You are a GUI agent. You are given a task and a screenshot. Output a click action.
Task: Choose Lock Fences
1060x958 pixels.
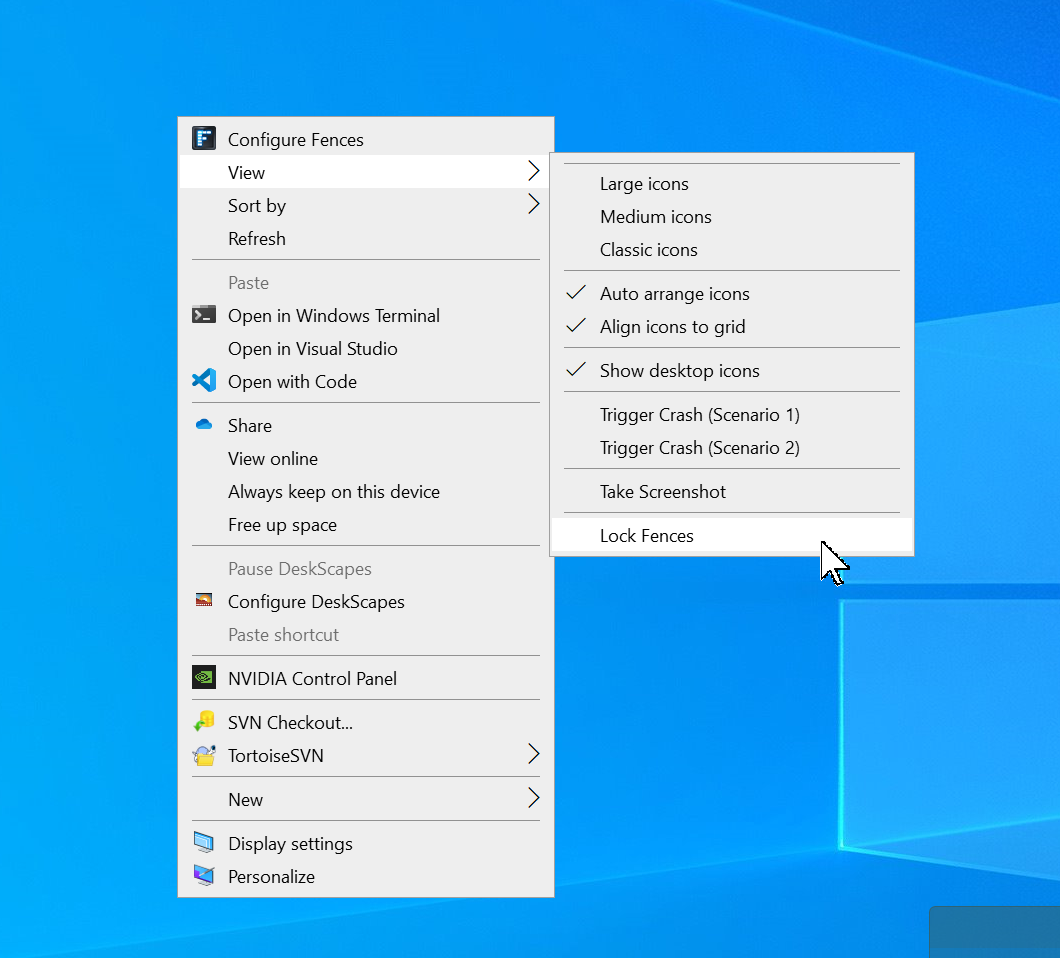731,535
